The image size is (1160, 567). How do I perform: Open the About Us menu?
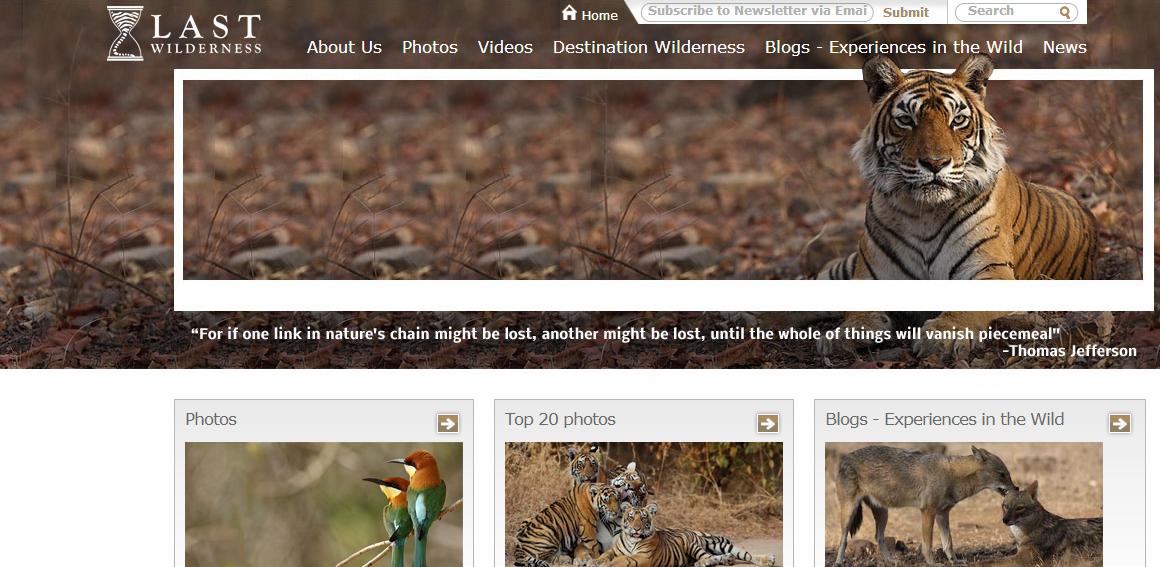tap(344, 47)
